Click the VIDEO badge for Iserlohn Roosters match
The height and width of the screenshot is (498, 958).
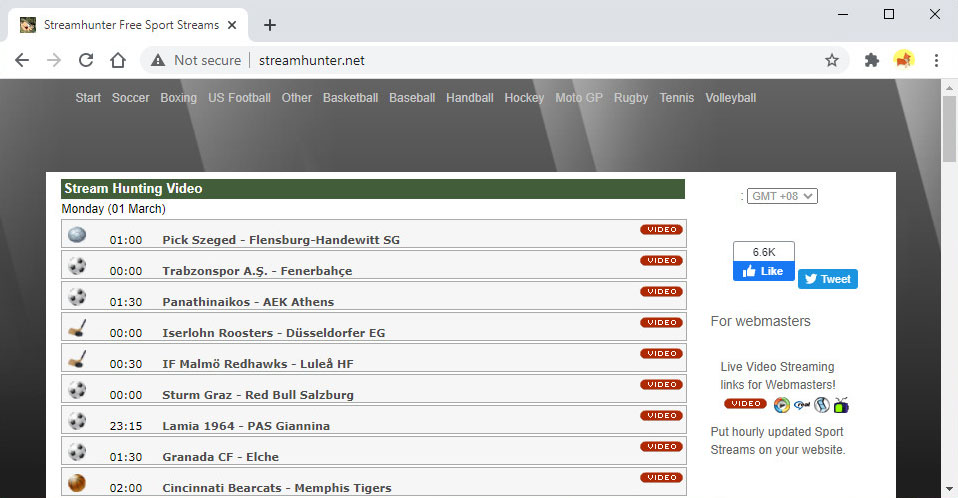pyautogui.click(x=662, y=323)
